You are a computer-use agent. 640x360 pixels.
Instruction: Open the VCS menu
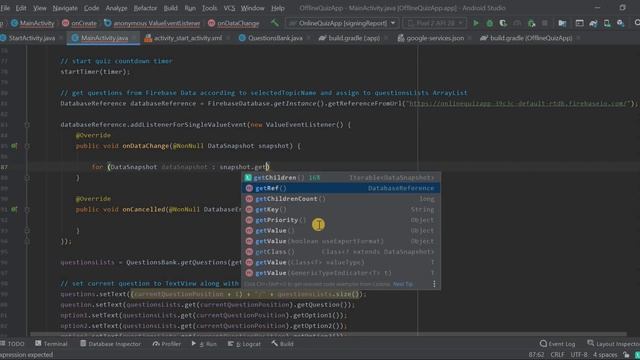(x=229, y=8)
